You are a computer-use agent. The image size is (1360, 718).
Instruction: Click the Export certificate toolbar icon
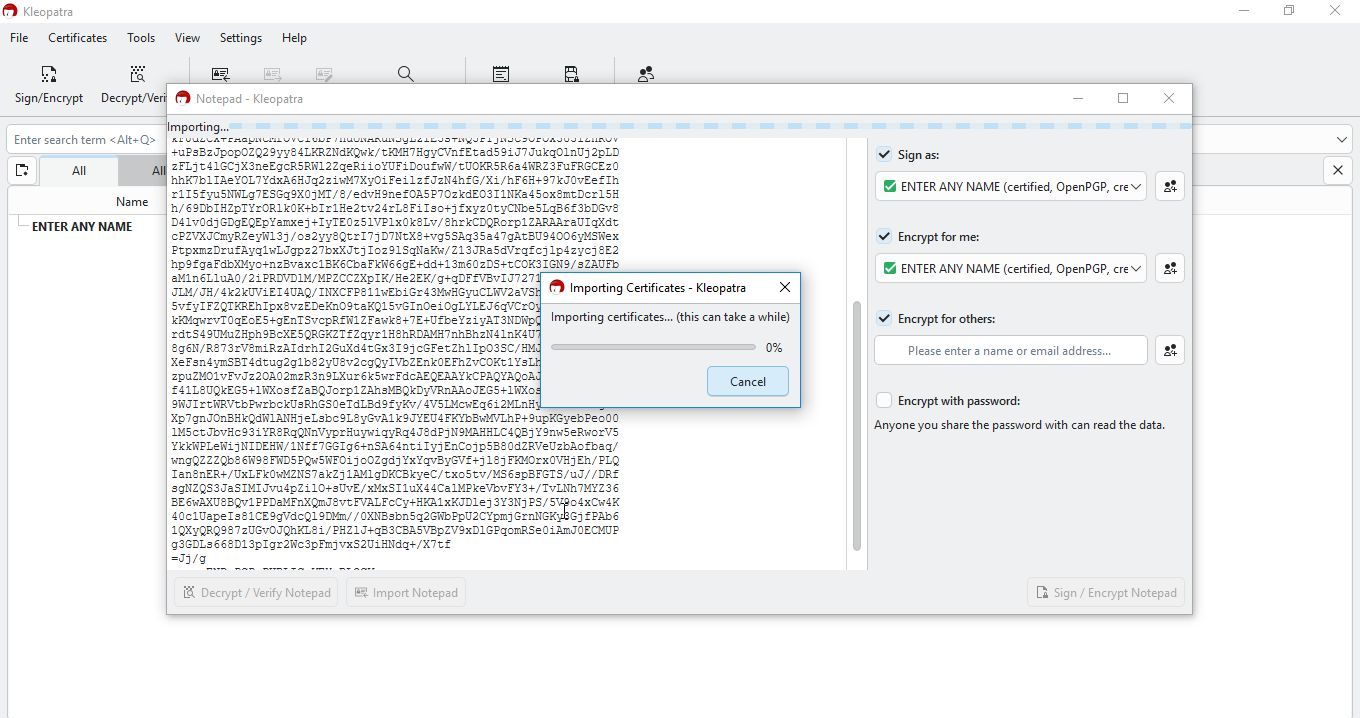pos(272,74)
